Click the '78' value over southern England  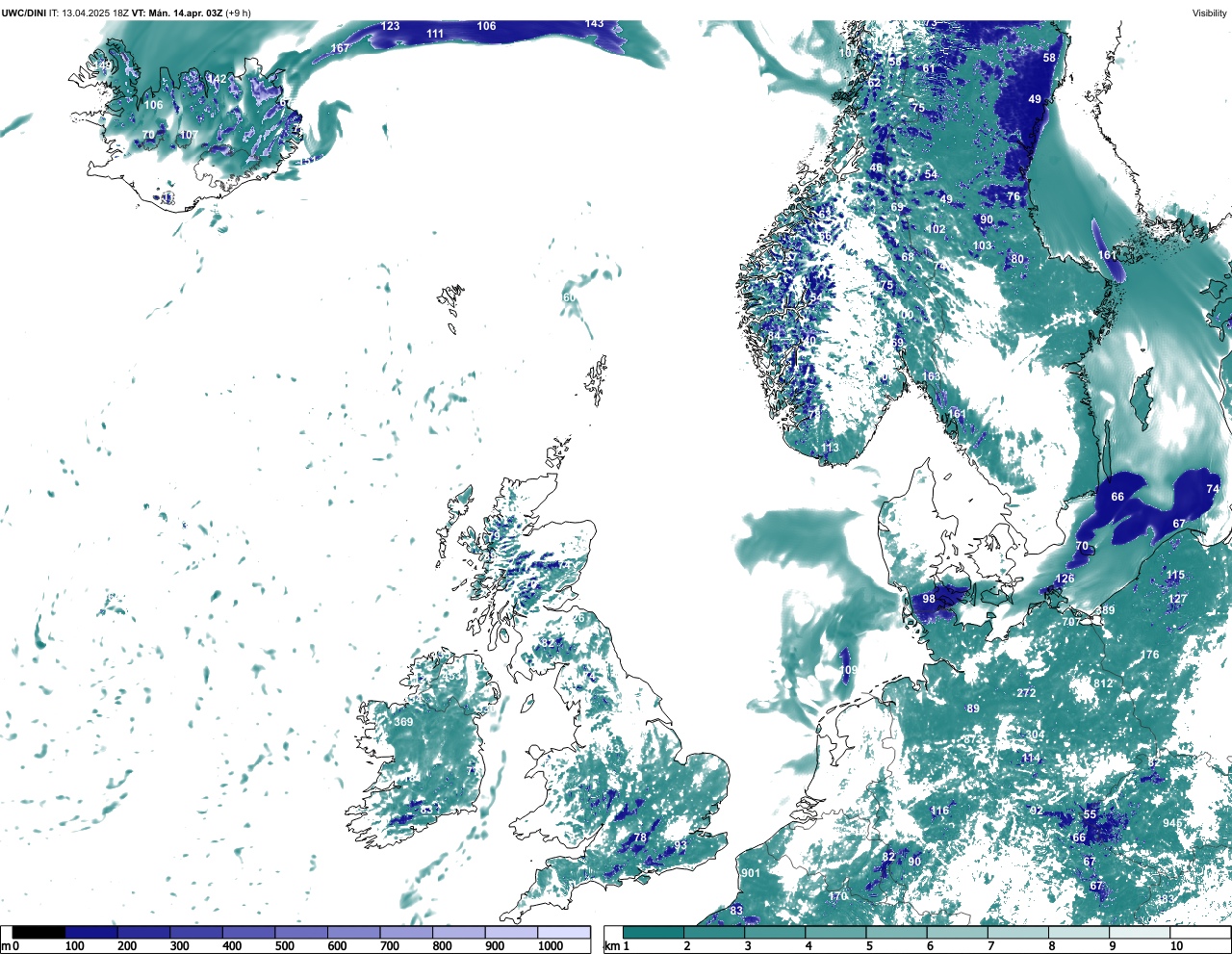(x=640, y=838)
